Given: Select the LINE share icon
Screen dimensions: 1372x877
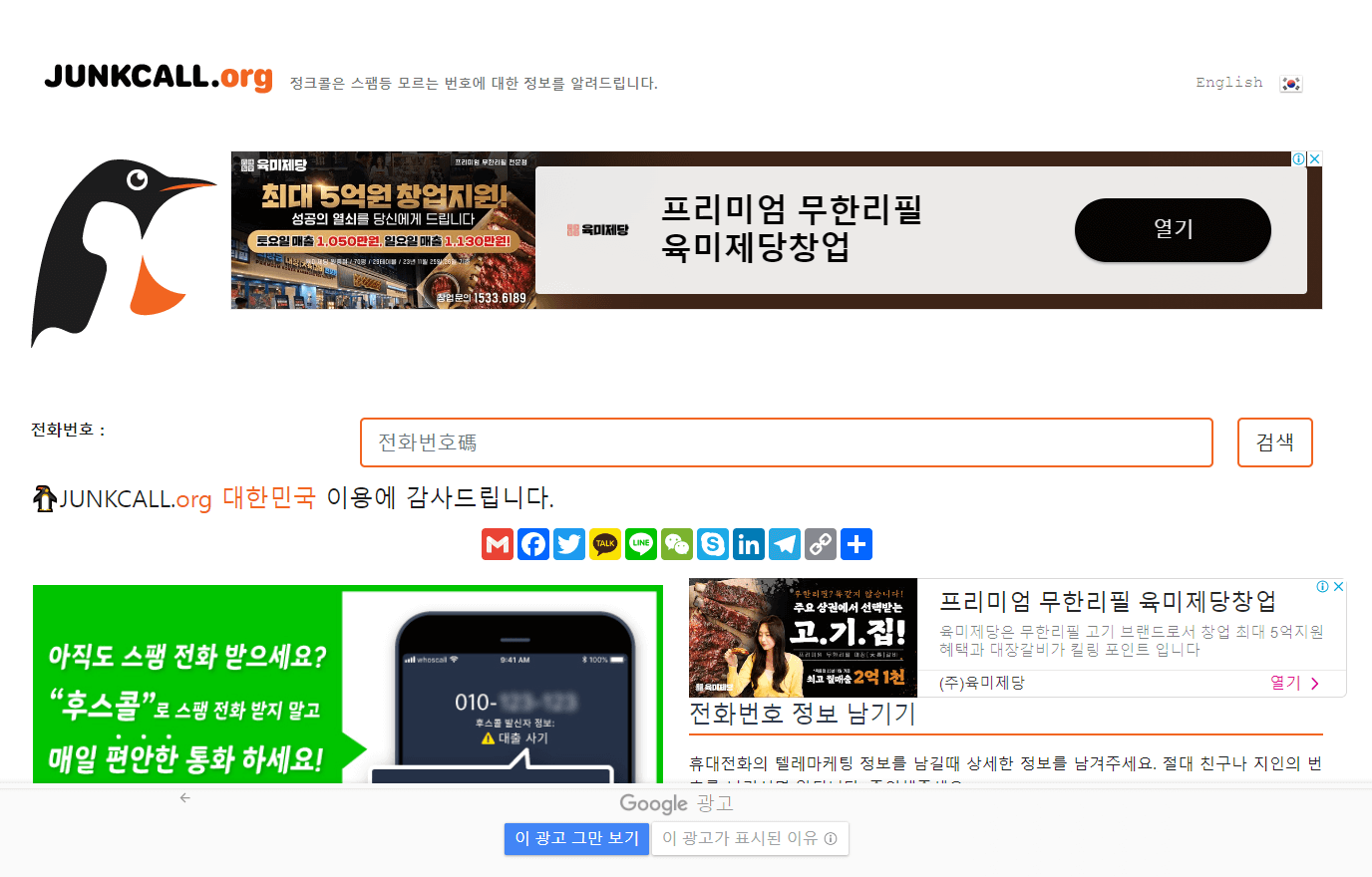Looking at the screenshot, I should (641, 544).
